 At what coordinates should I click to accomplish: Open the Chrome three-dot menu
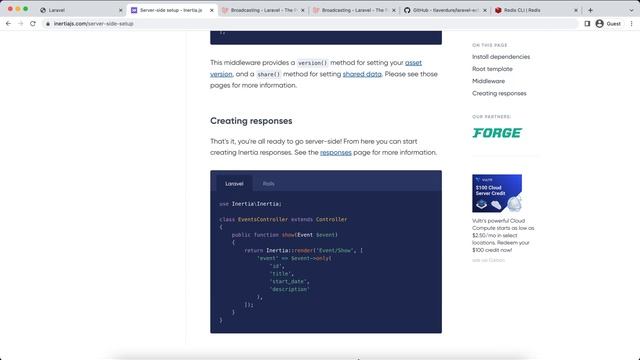(x=631, y=24)
